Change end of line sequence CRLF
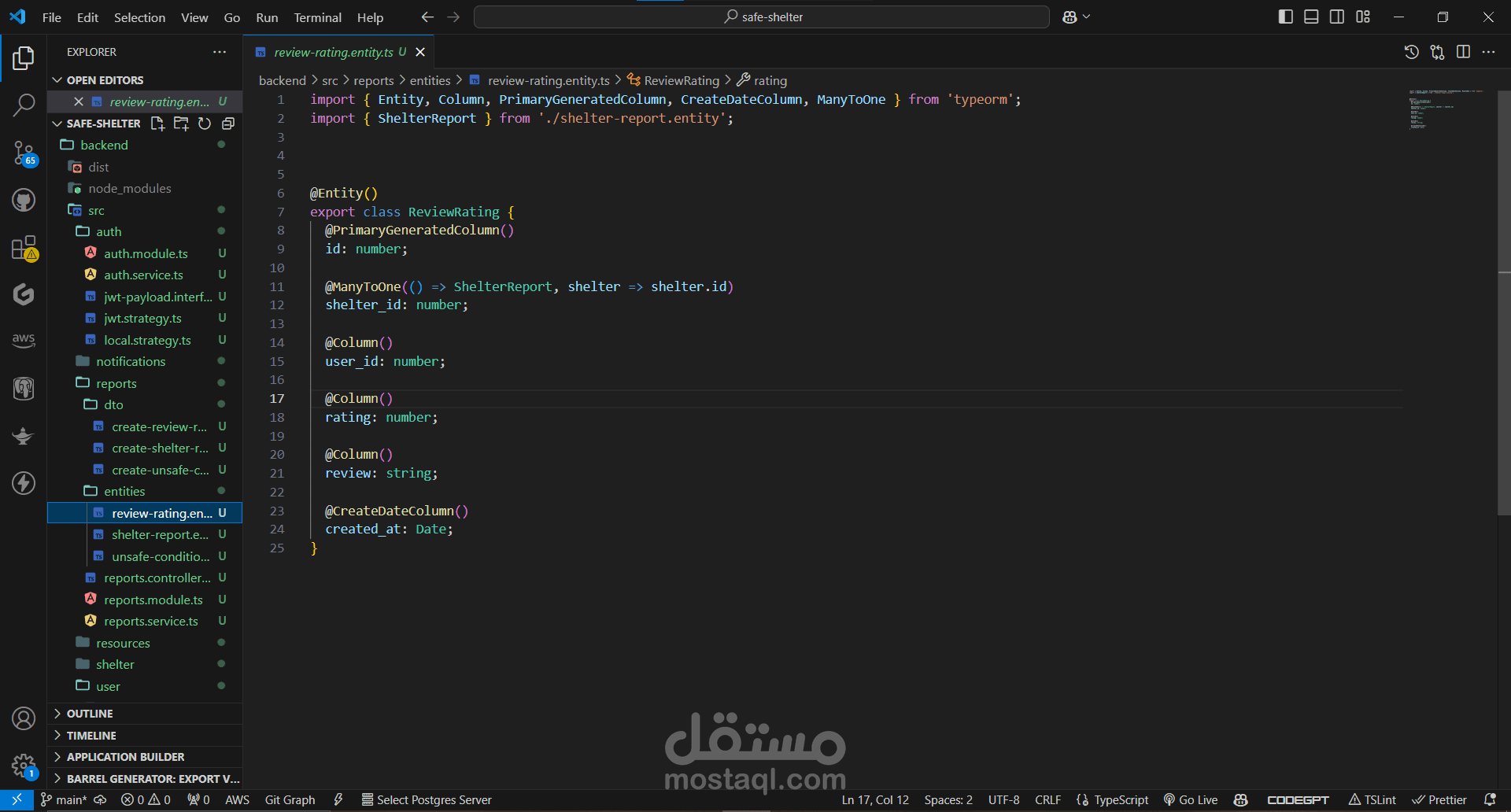 tap(1047, 800)
